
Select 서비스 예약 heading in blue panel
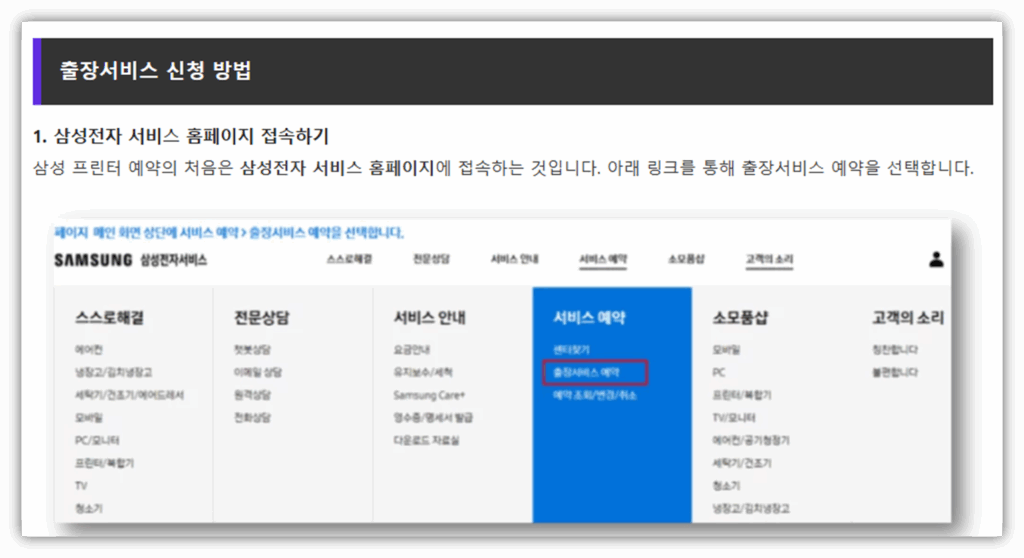coord(589,318)
